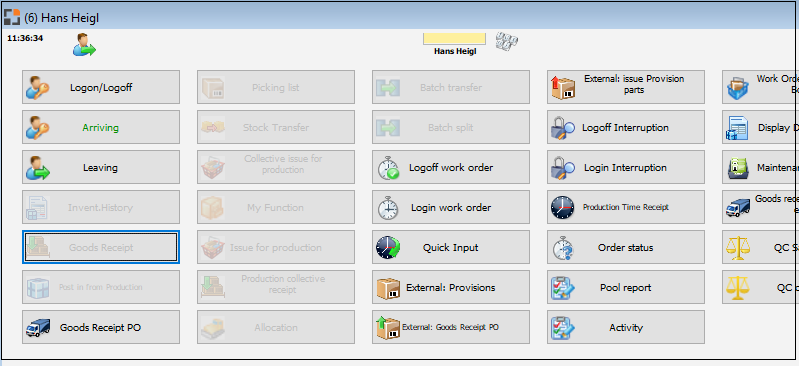Click the Login work order stopwatch icon
Image resolution: width=799 pixels, height=366 pixels.
pyautogui.click(x=388, y=207)
